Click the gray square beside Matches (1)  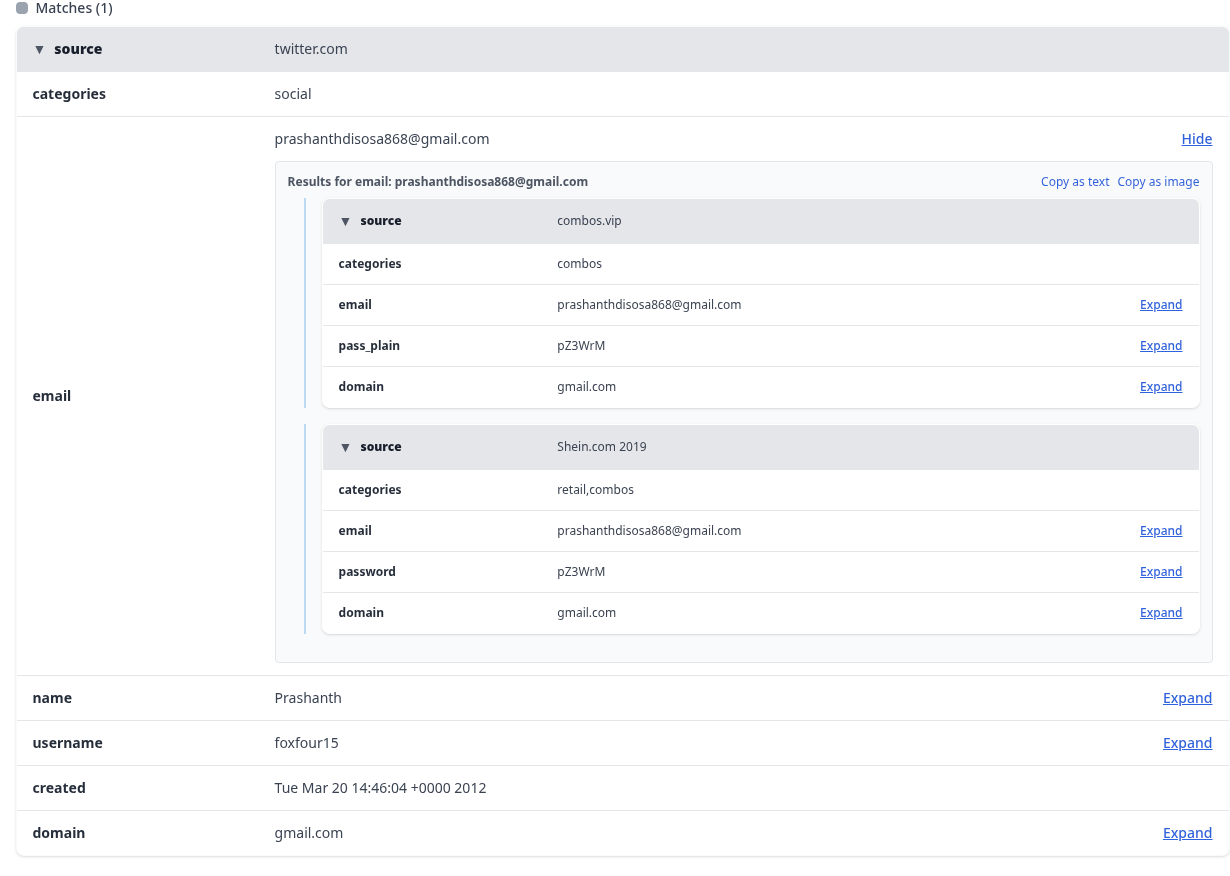(22, 8)
